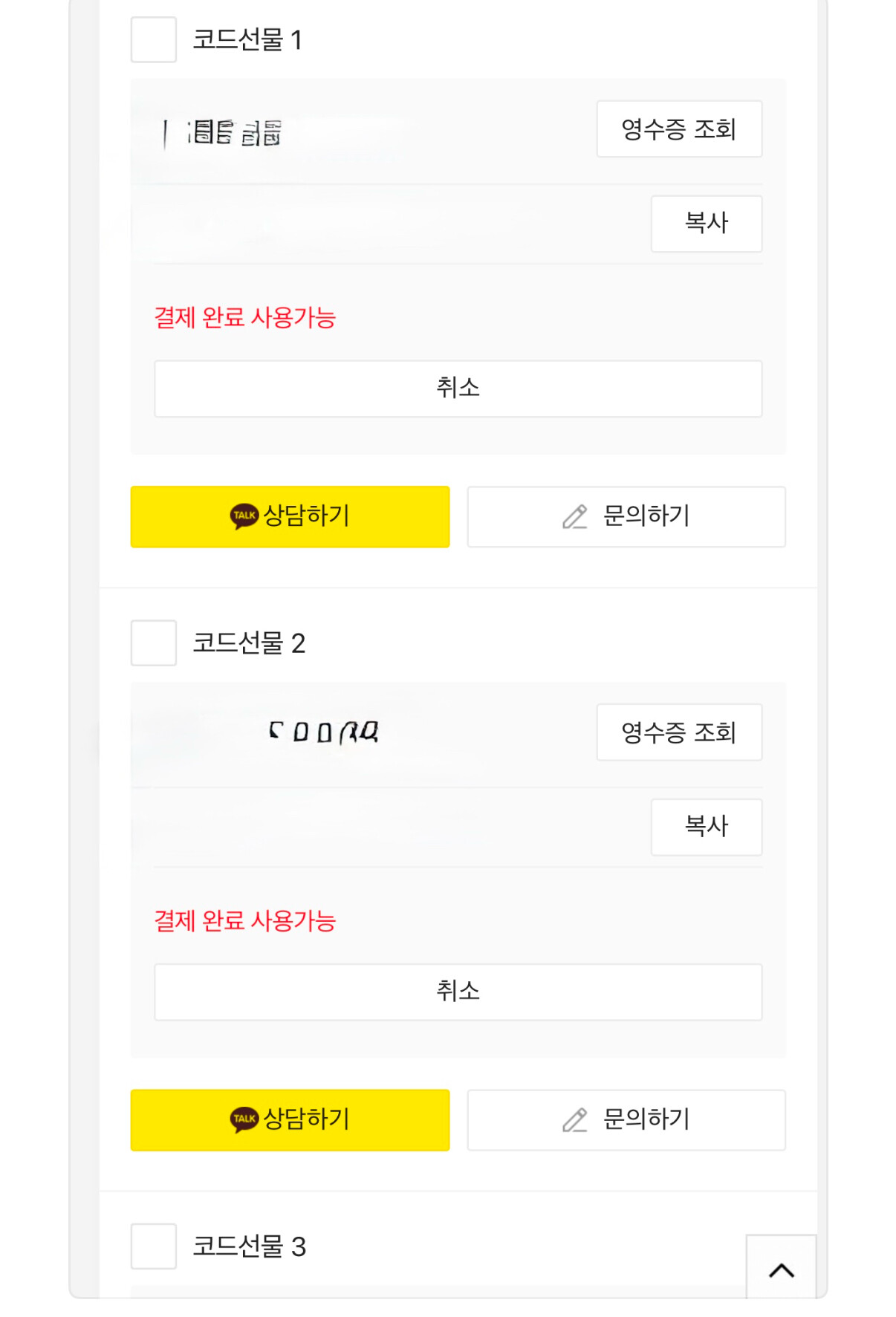Copy the code for 코드선물 1

pos(706,224)
